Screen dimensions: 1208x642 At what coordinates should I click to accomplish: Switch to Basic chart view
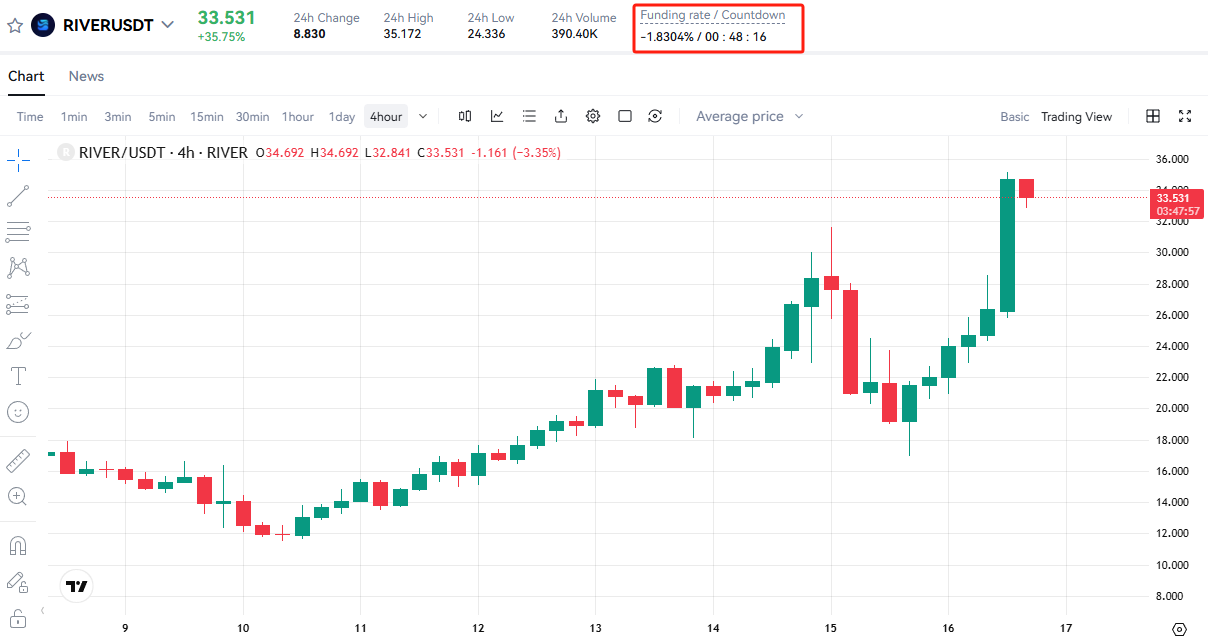[1014, 117]
